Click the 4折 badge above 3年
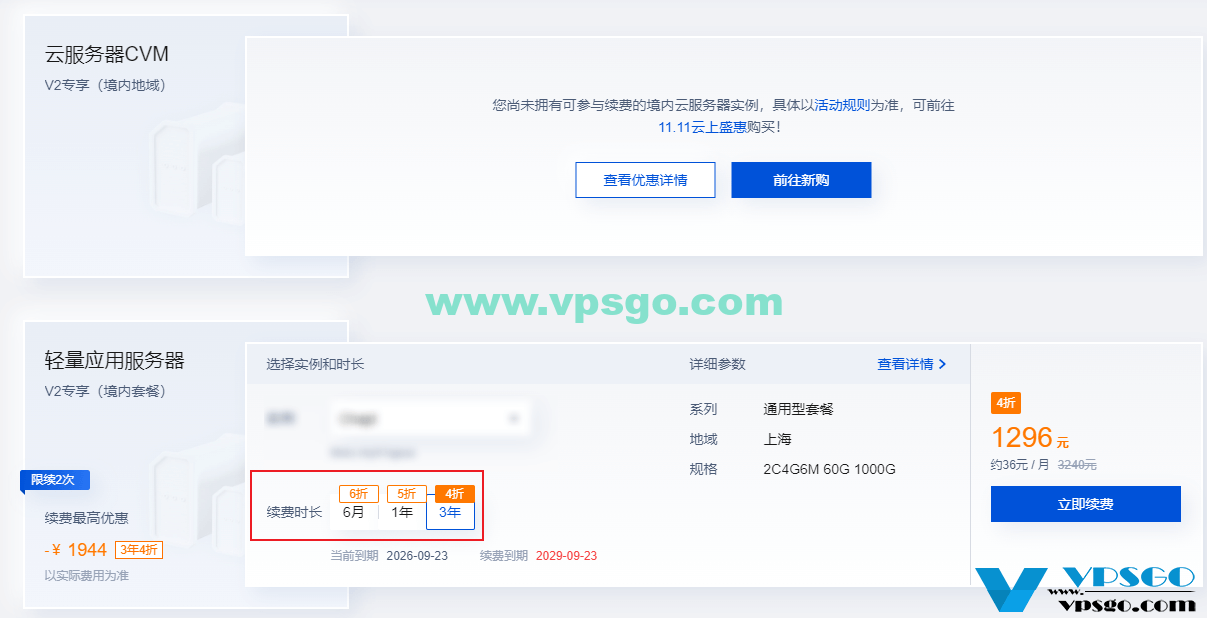The height and width of the screenshot is (618, 1207). [454, 494]
